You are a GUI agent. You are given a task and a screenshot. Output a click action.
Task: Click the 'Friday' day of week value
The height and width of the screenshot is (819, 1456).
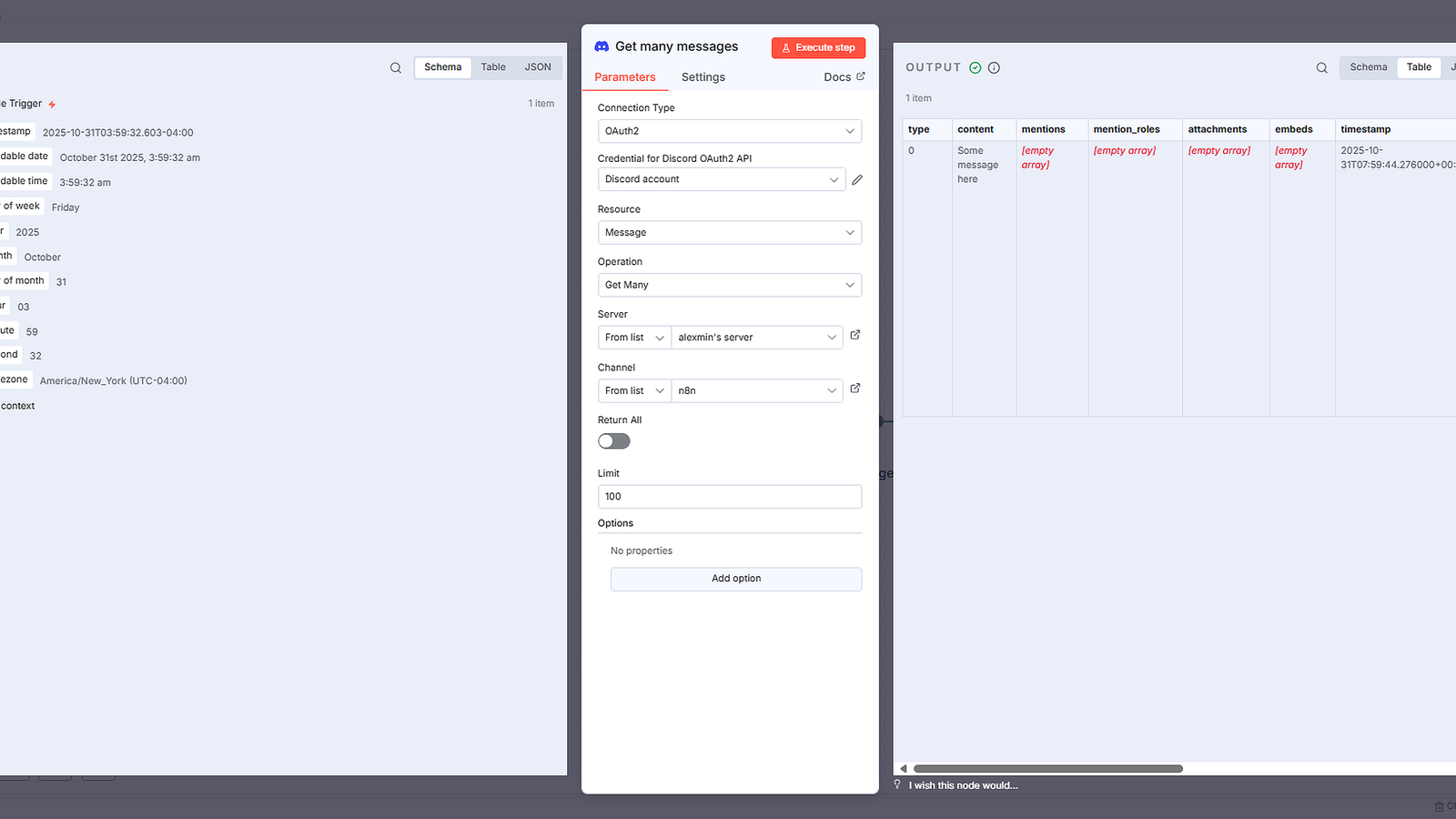coord(66,207)
